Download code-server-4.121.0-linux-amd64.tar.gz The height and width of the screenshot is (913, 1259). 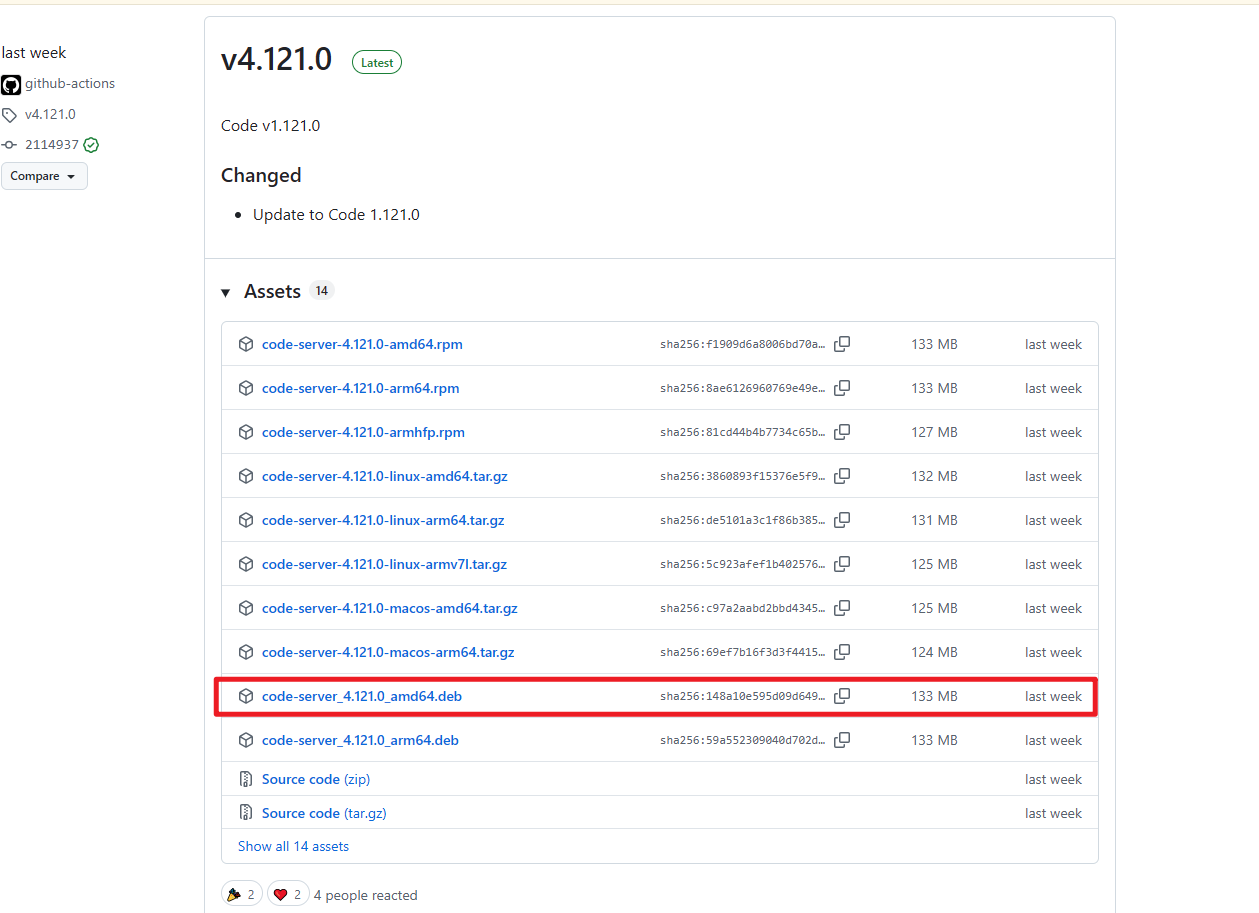pos(385,476)
